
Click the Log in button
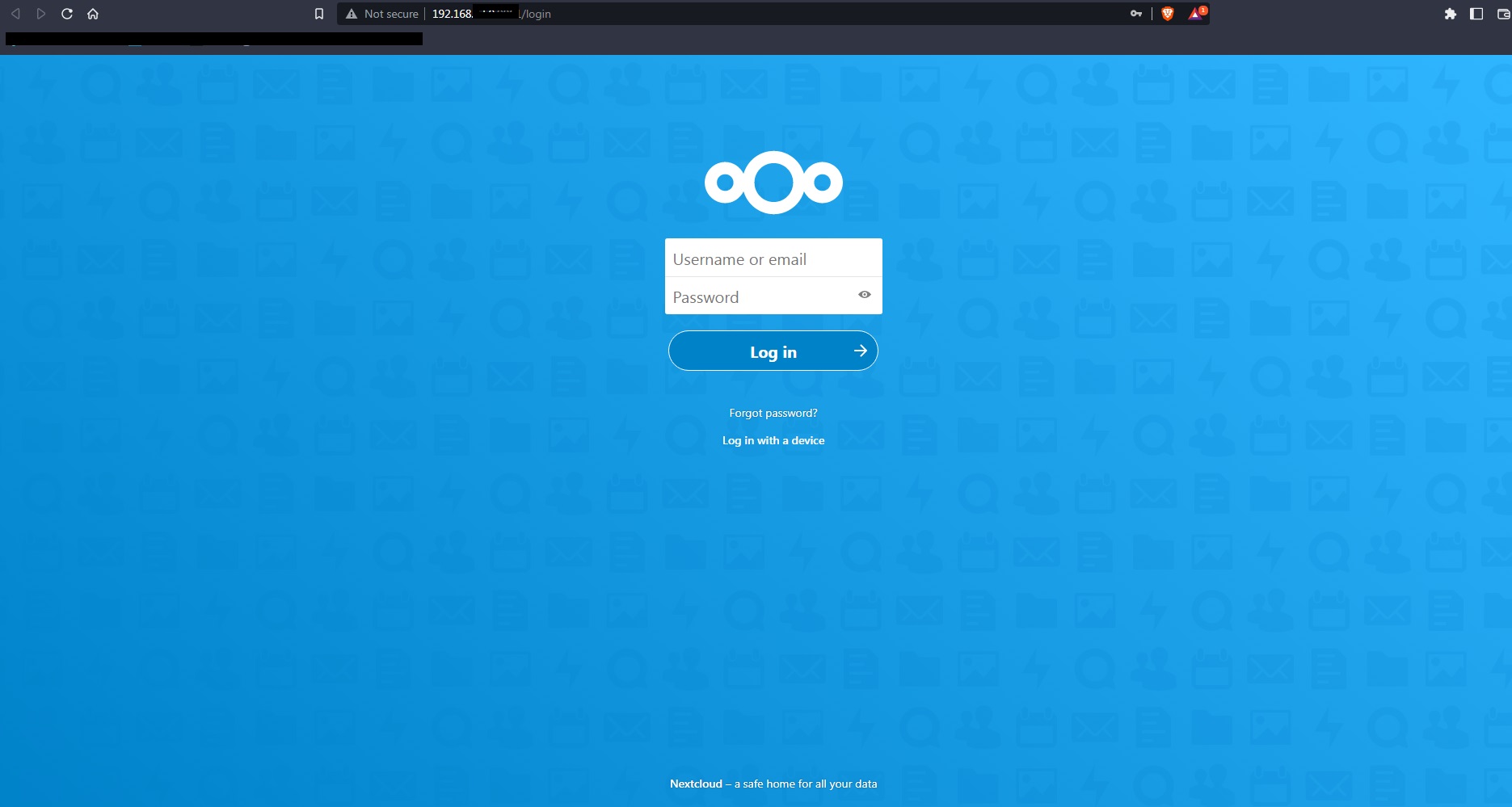(x=773, y=351)
